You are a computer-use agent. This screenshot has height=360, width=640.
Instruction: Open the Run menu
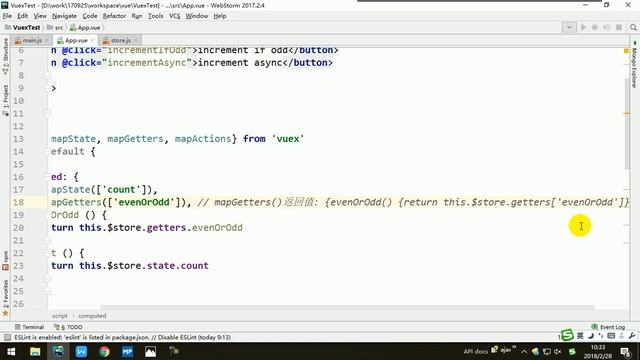coord(137,16)
